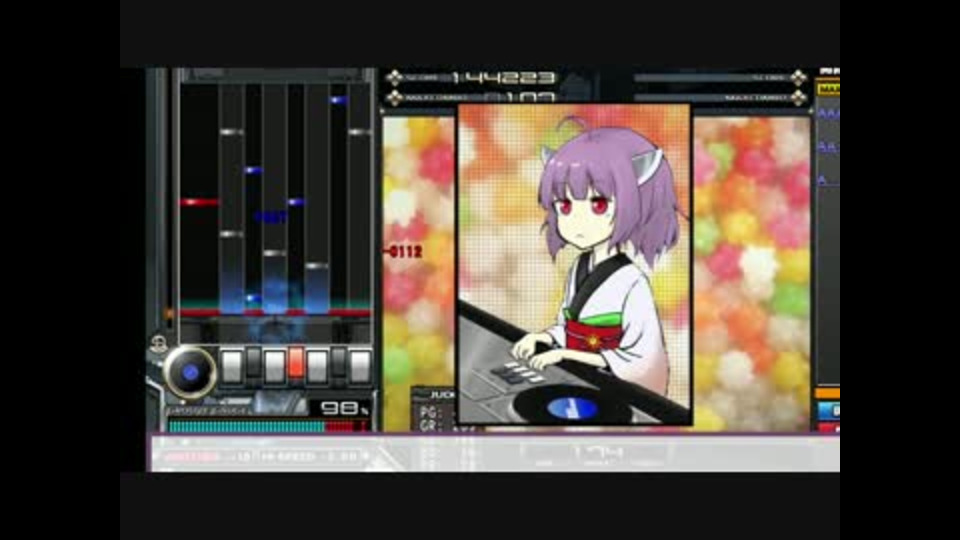The image size is (960, 540).
Task: Click the diamond icon beside score 144223
Action: [395, 78]
